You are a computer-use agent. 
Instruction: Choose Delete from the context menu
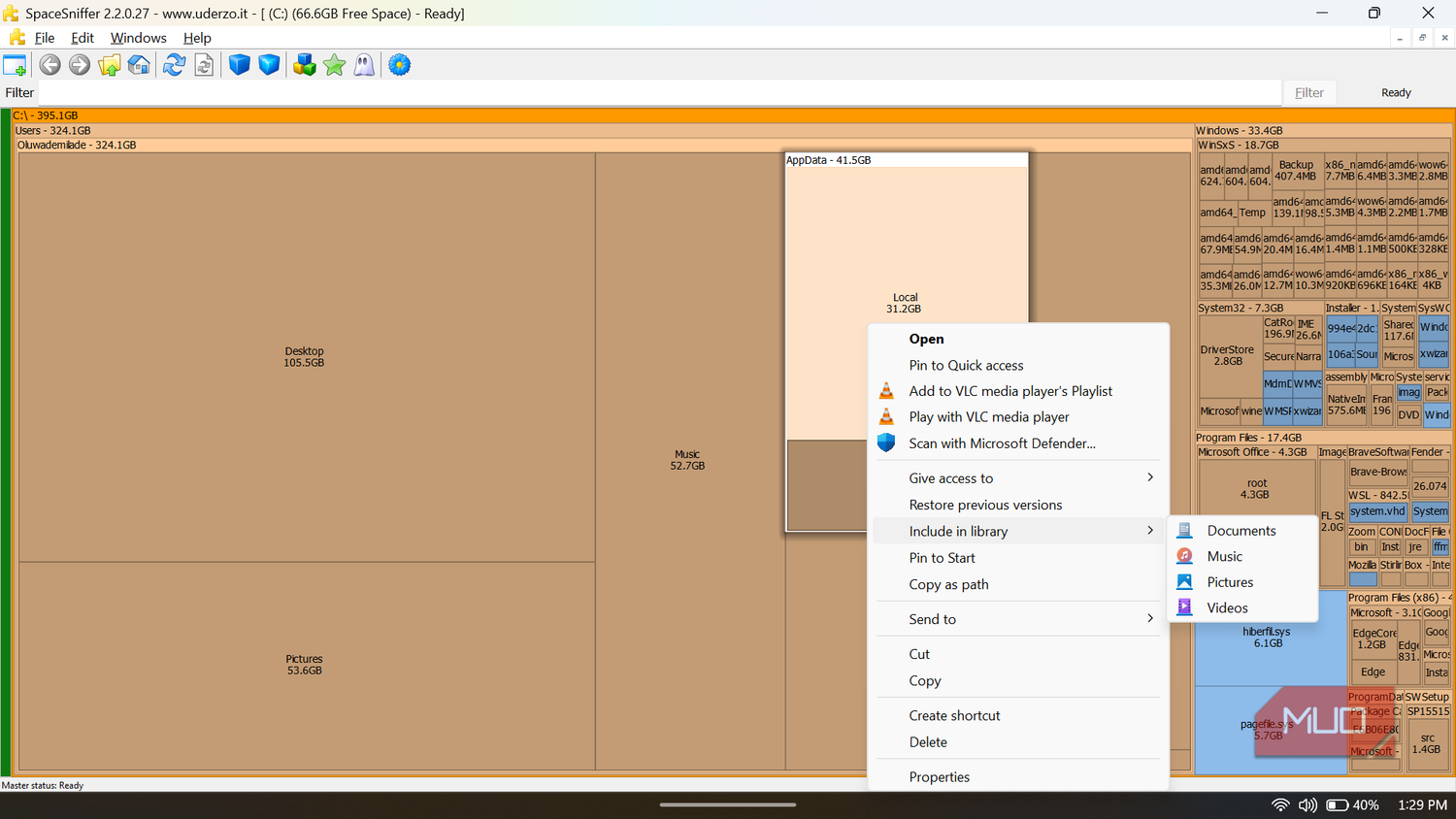(1018, 742)
